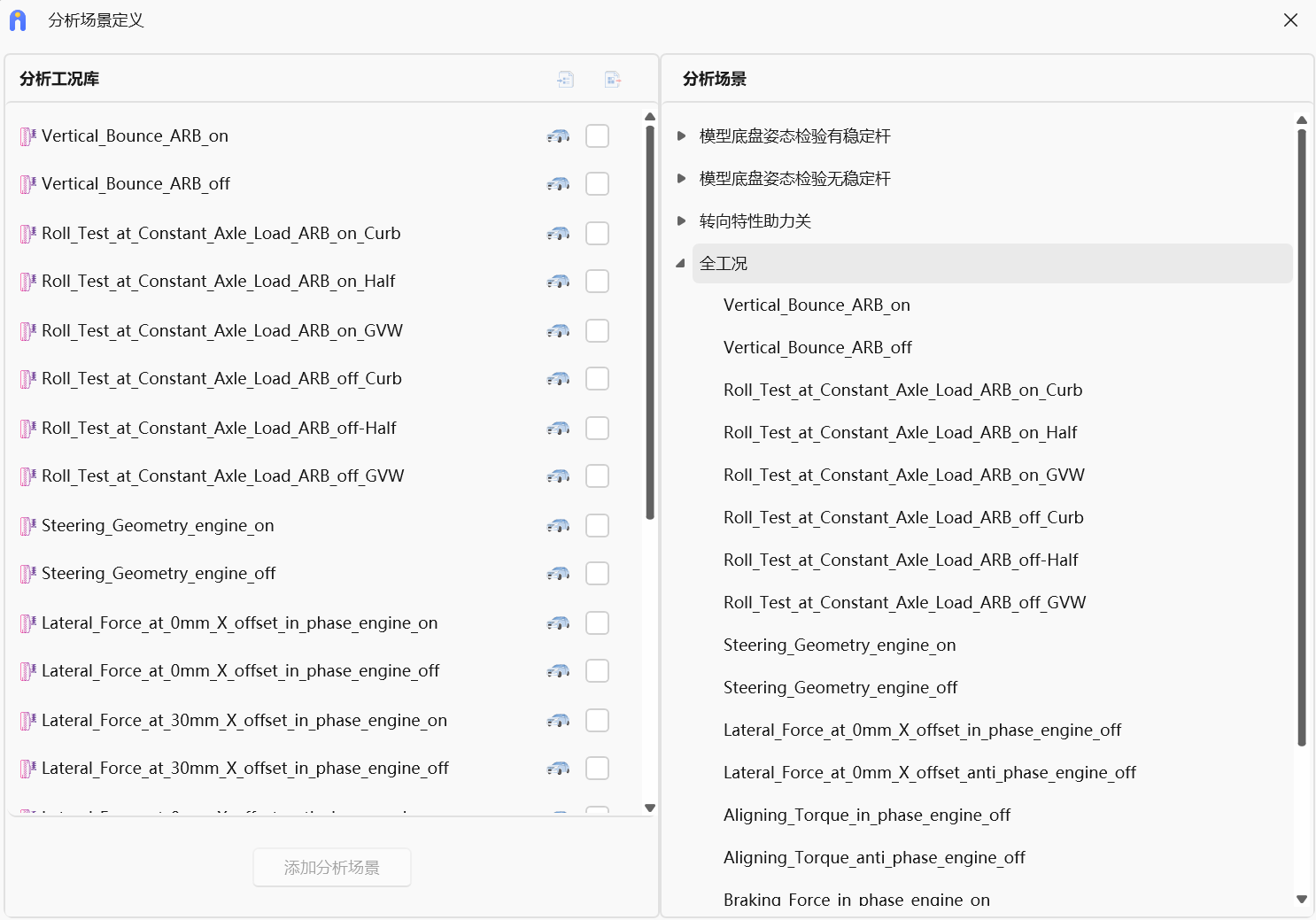Collapse the 全工况 scenario tree
Viewport: 1316px width, 920px height.
[680, 264]
